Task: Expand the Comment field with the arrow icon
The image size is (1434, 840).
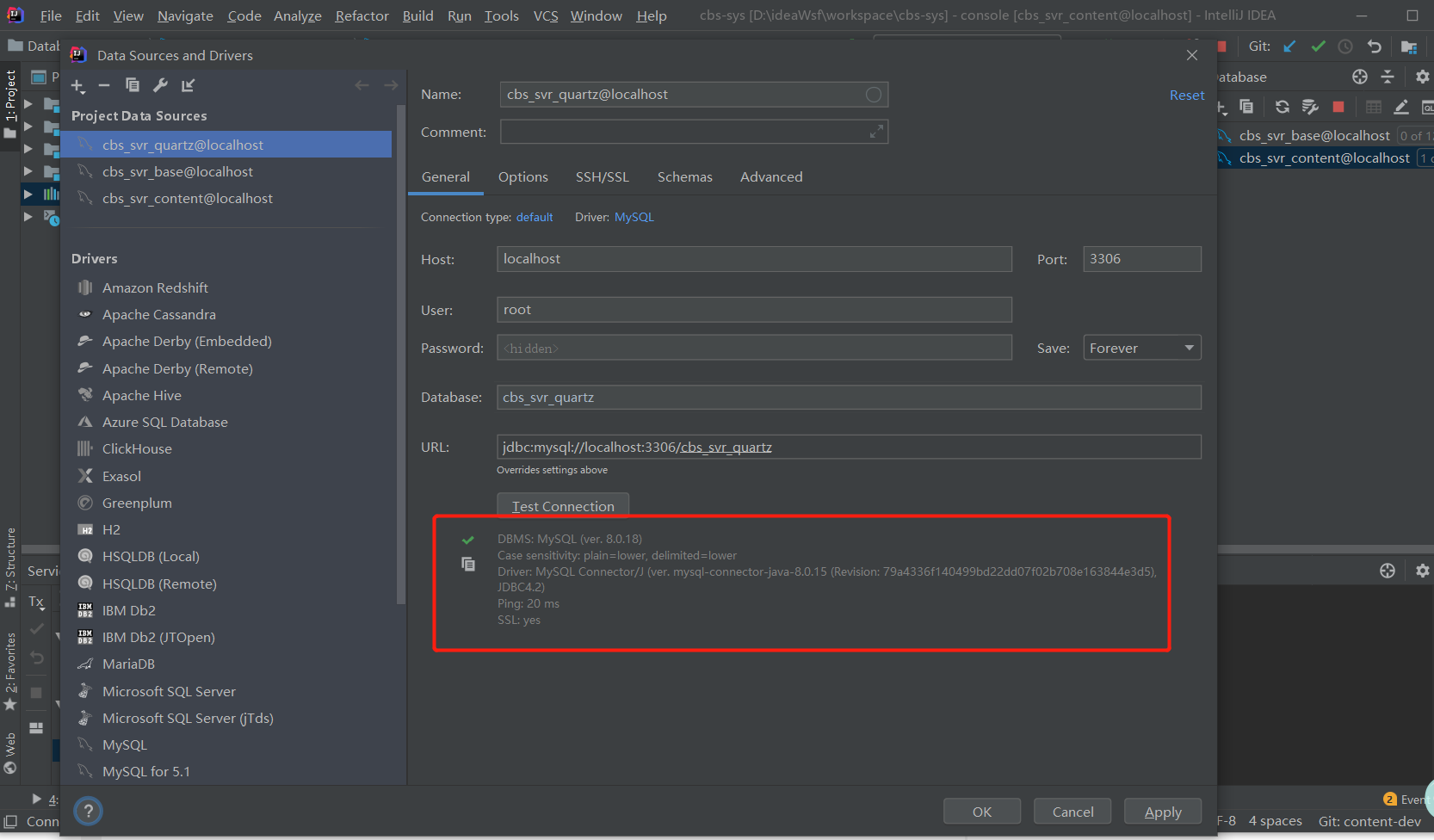Action: (876, 132)
